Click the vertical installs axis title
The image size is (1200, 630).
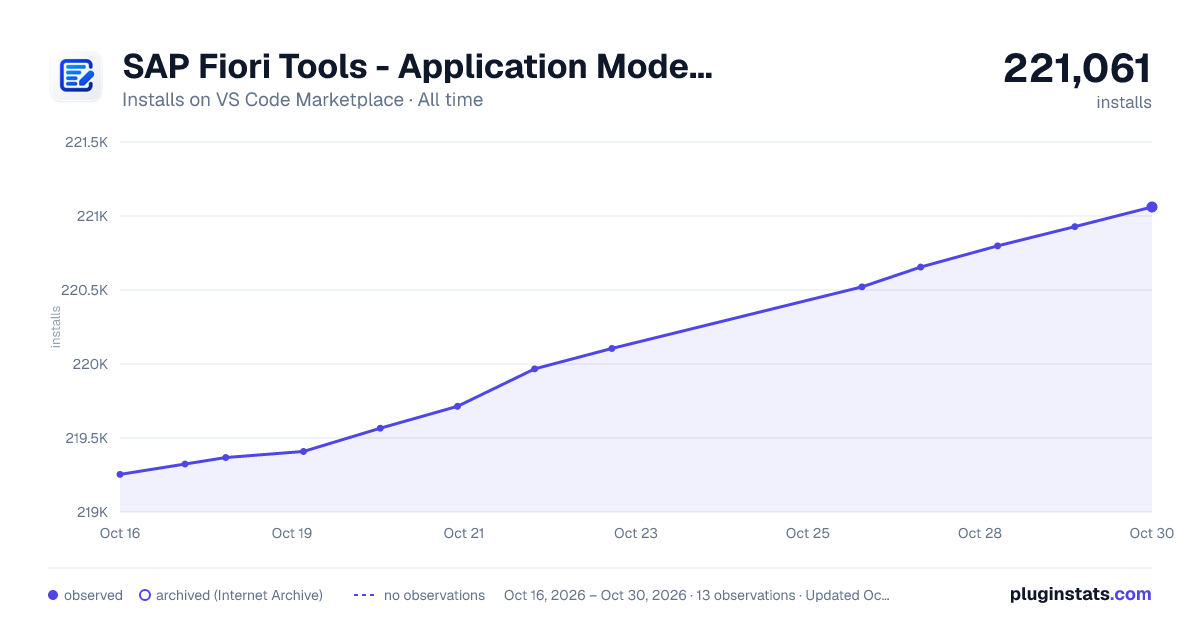pyautogui.click(x=56, y=327)
